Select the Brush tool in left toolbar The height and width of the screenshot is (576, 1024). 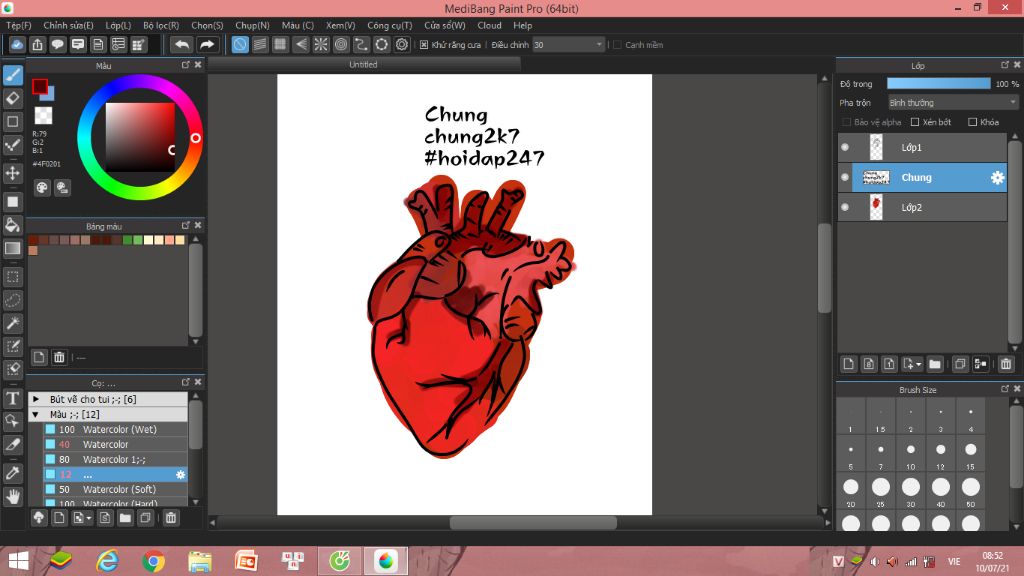click(12, 75)
